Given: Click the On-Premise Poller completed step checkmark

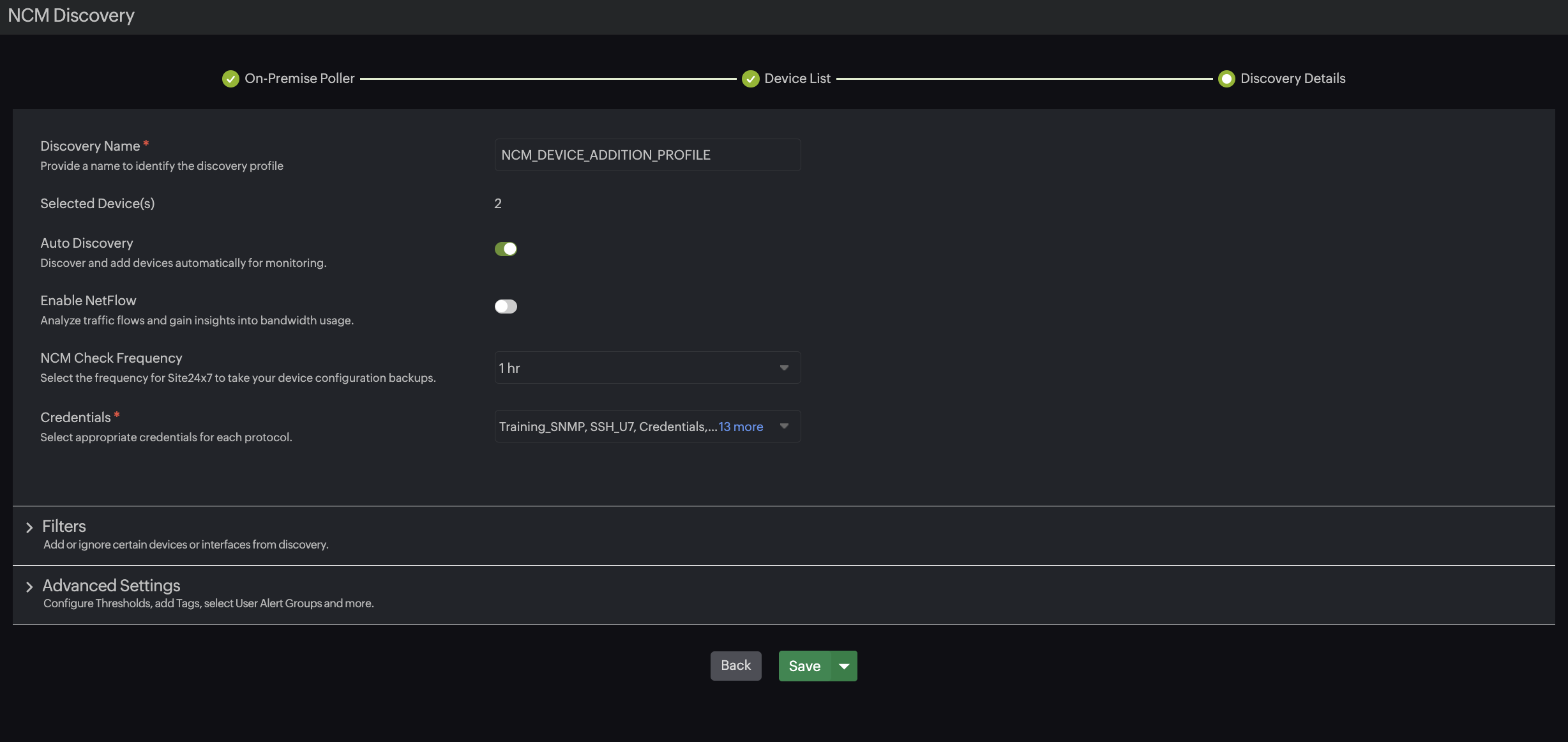Looking at the screenshot, I should 230,79.
